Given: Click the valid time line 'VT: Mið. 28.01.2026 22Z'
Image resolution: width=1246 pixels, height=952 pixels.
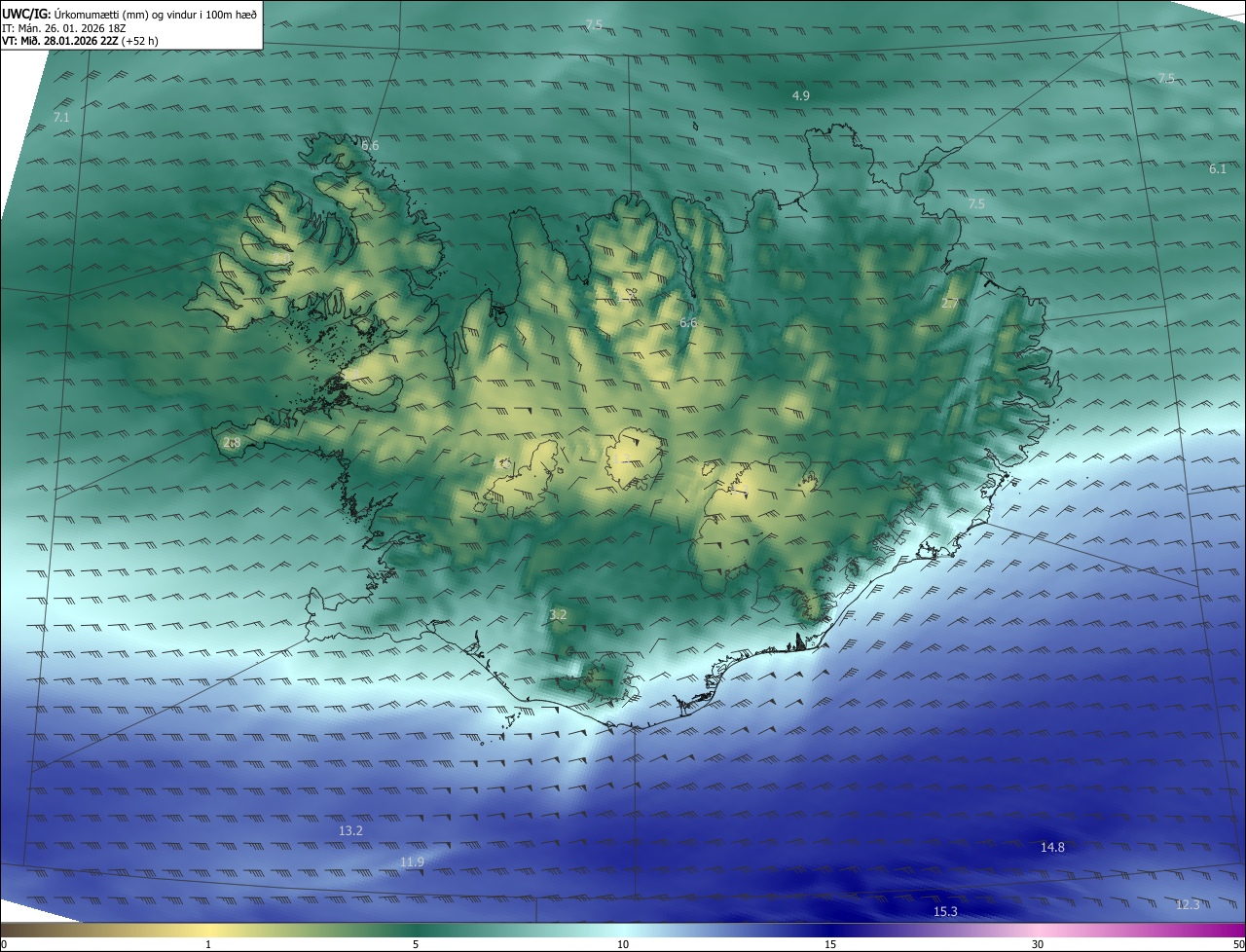Looking at the screenshot, I should [59, 41].
